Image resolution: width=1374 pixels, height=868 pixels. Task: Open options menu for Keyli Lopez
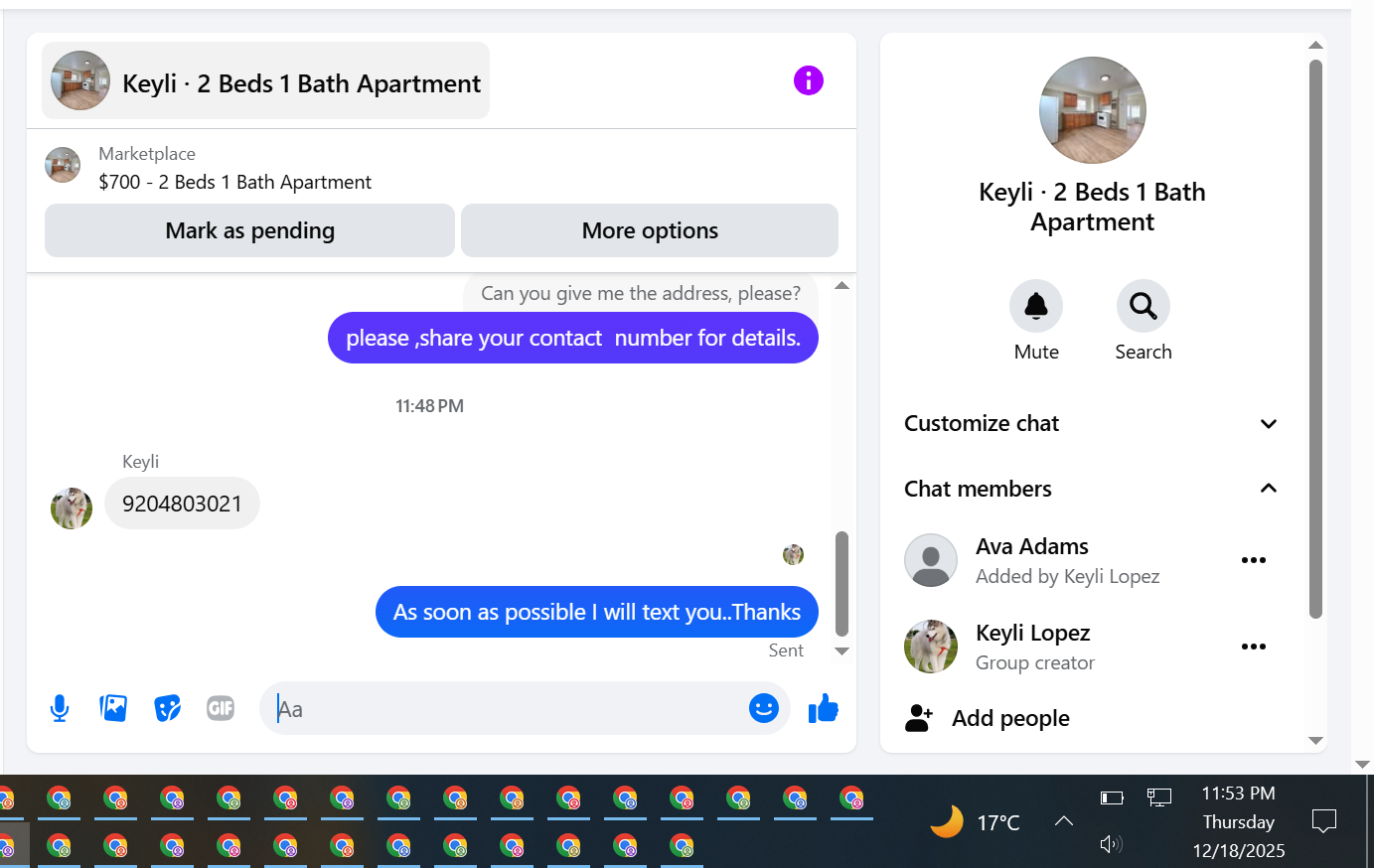coord(1254,647)
